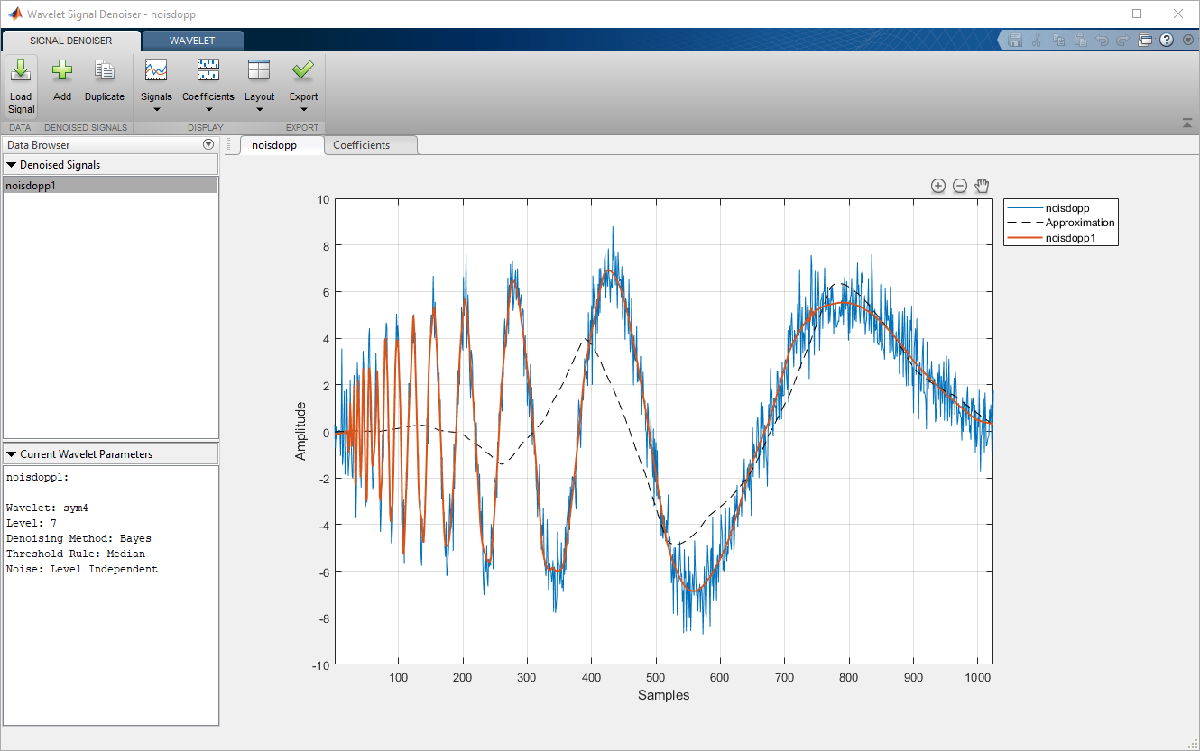Open Data Browser panel options menu
1200x751 pixels.
point(209,145)
